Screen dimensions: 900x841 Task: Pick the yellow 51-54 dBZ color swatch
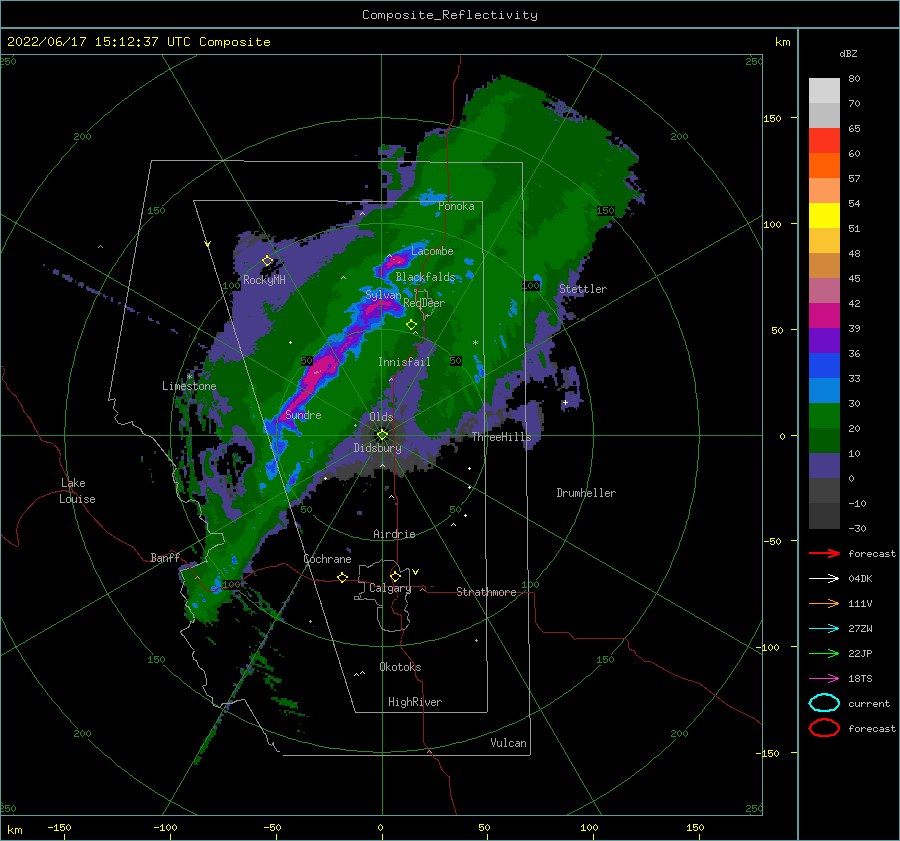[x=824, y=216]
